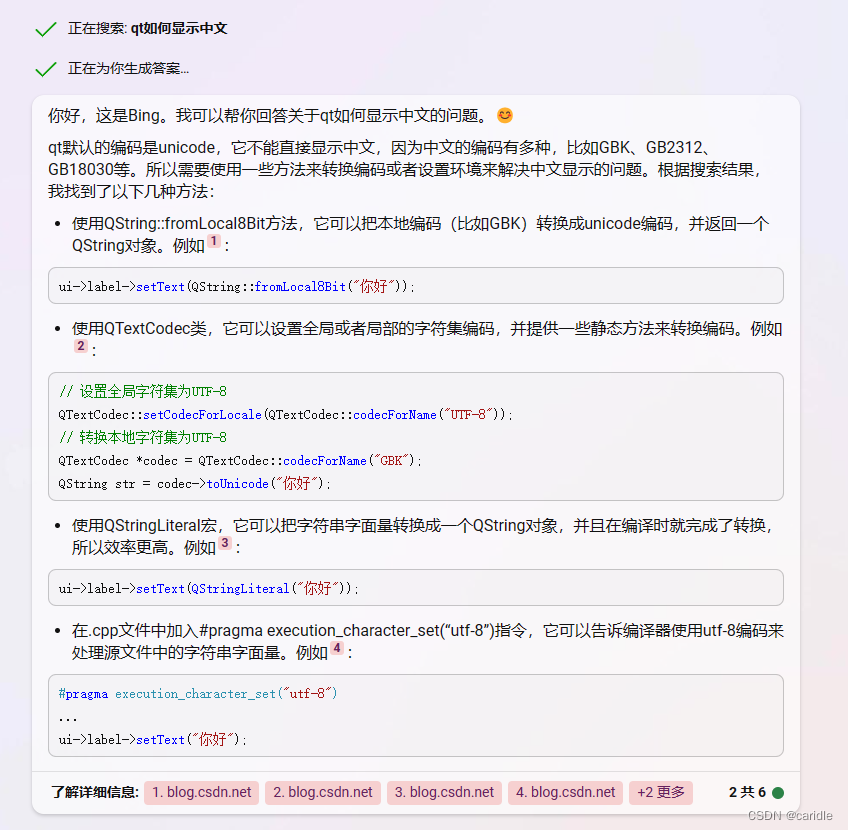Click the comment 设置全局字符集为UTF-8
Screen dimensions: 848x830
tap(143, 391)
